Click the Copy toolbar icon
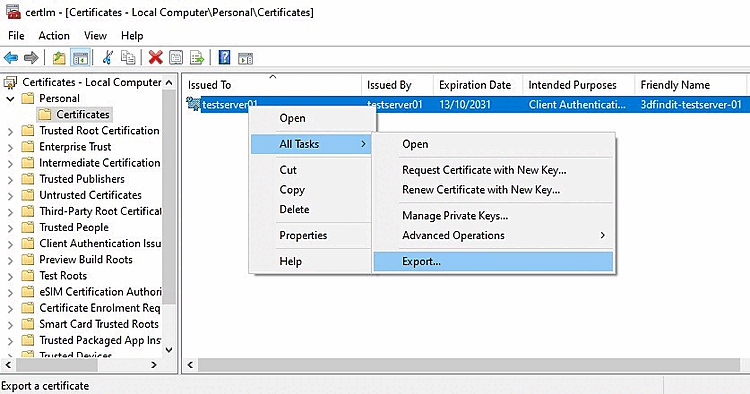The height and width of the screenshot is (394, 750). pyautogui.click(x=128, y=58)
